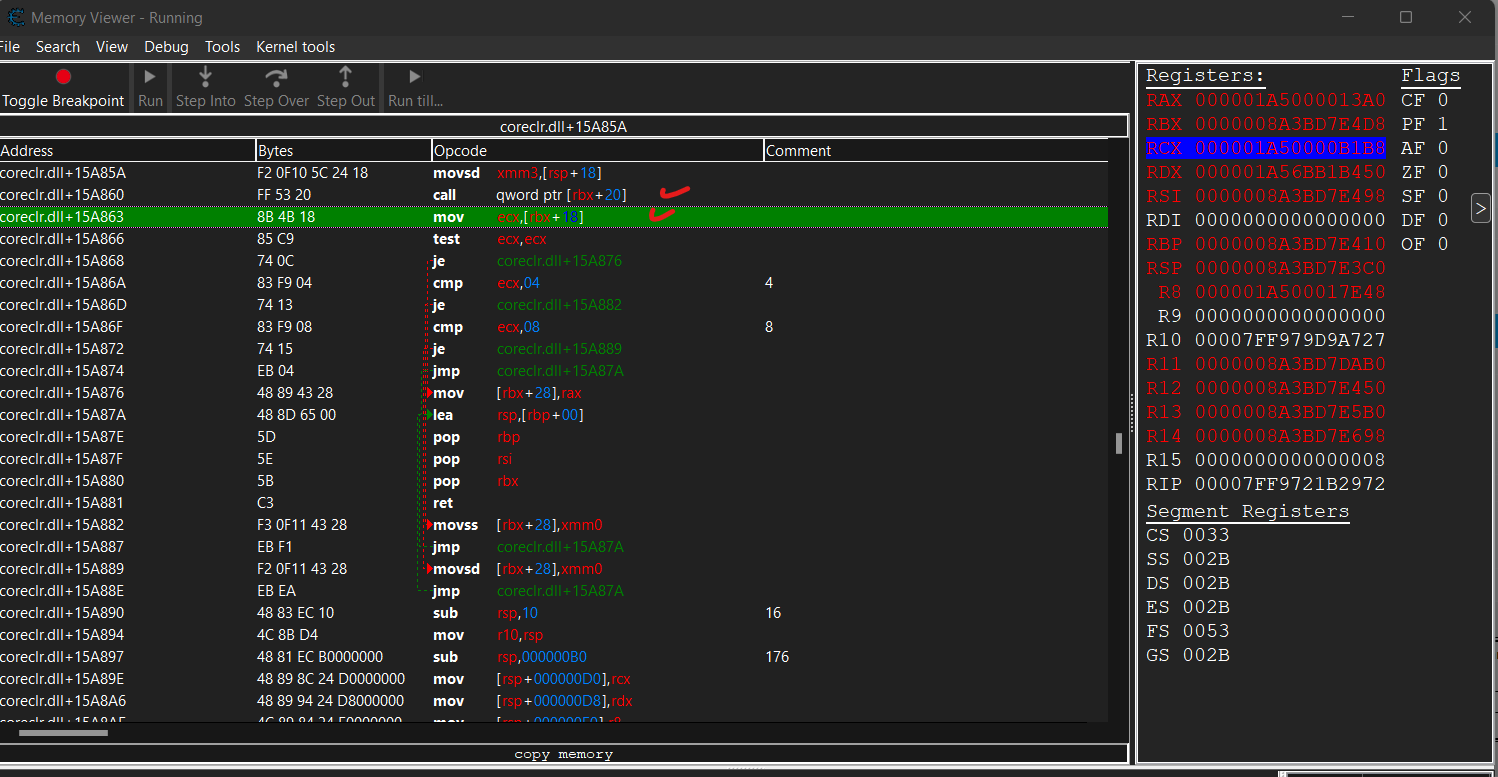Select the highlighted RCX register

coord(1266,148)
